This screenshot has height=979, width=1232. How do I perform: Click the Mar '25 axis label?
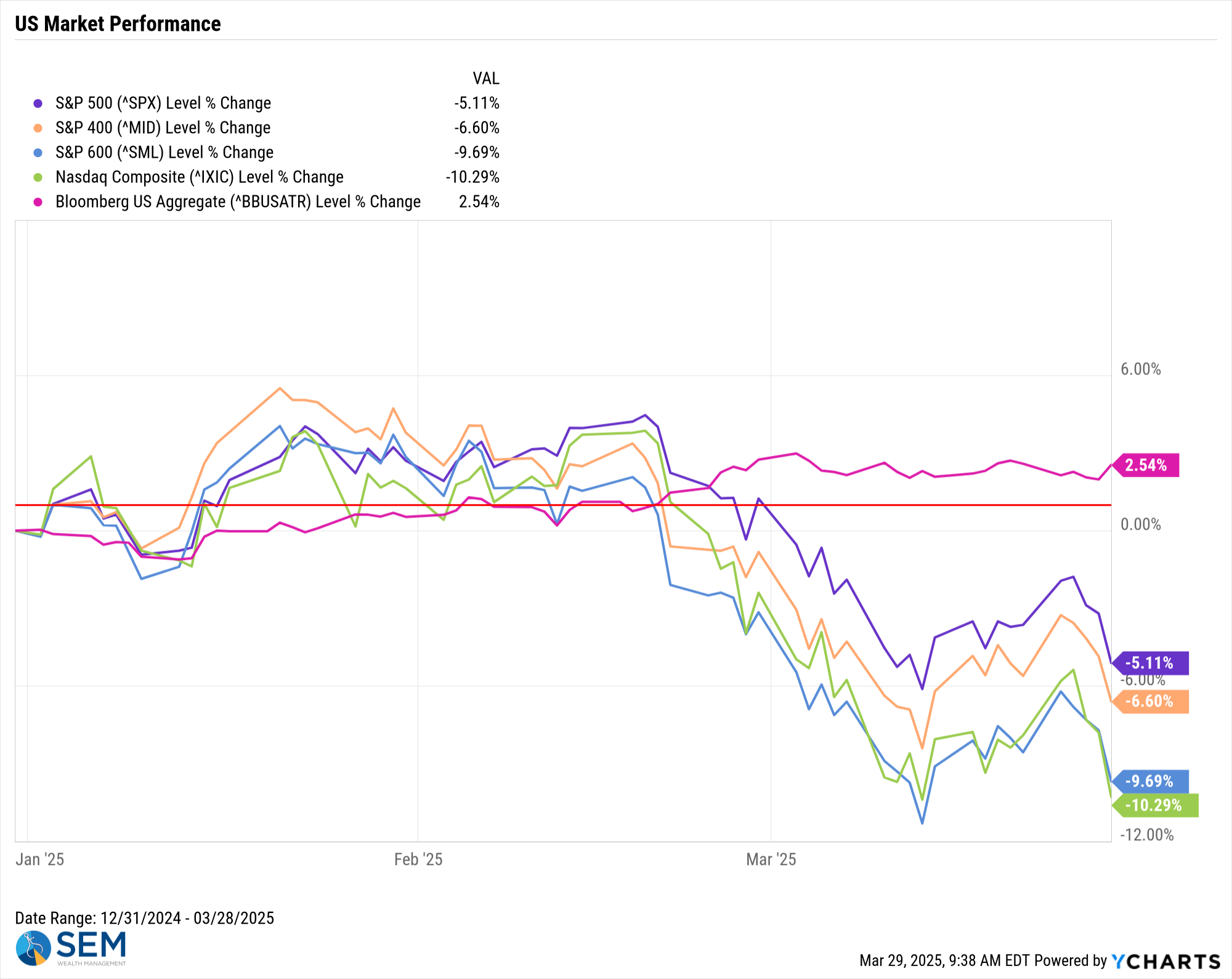tap(771, 859)
